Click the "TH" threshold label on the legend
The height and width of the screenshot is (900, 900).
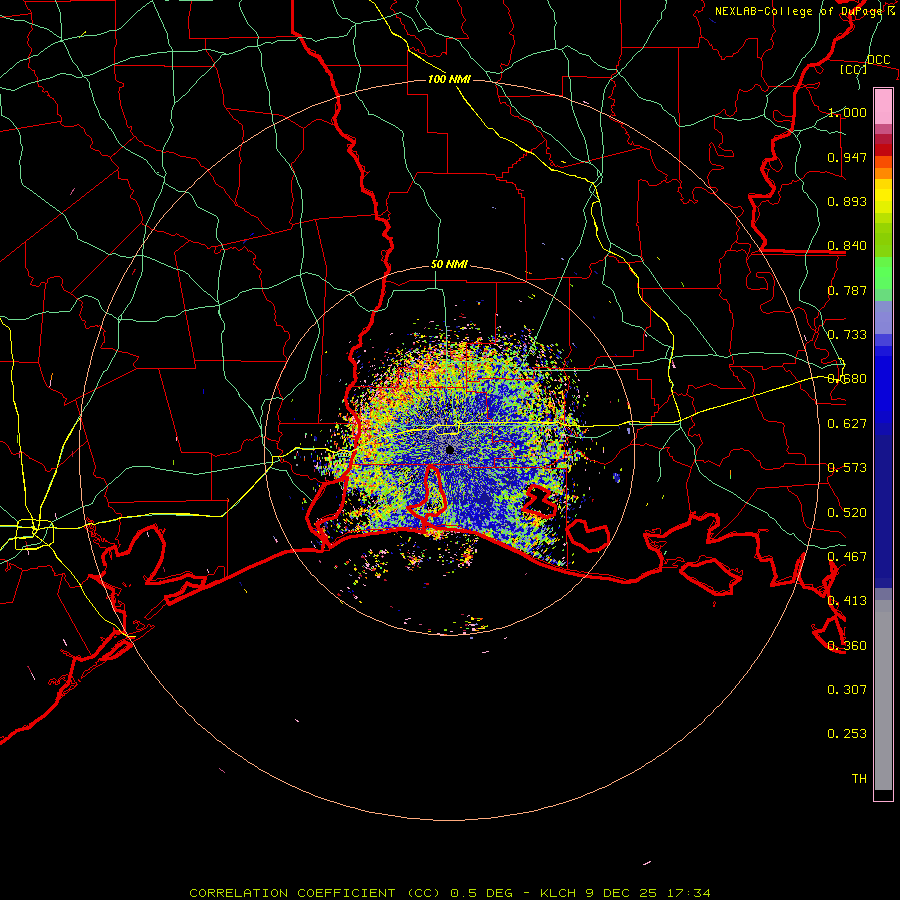coord(859,779)
